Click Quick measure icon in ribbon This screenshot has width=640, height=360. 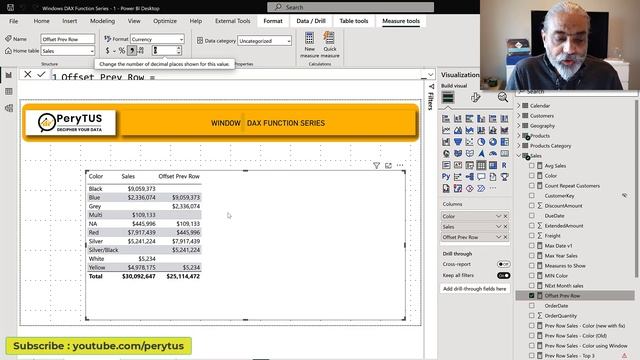click(329, 38)
